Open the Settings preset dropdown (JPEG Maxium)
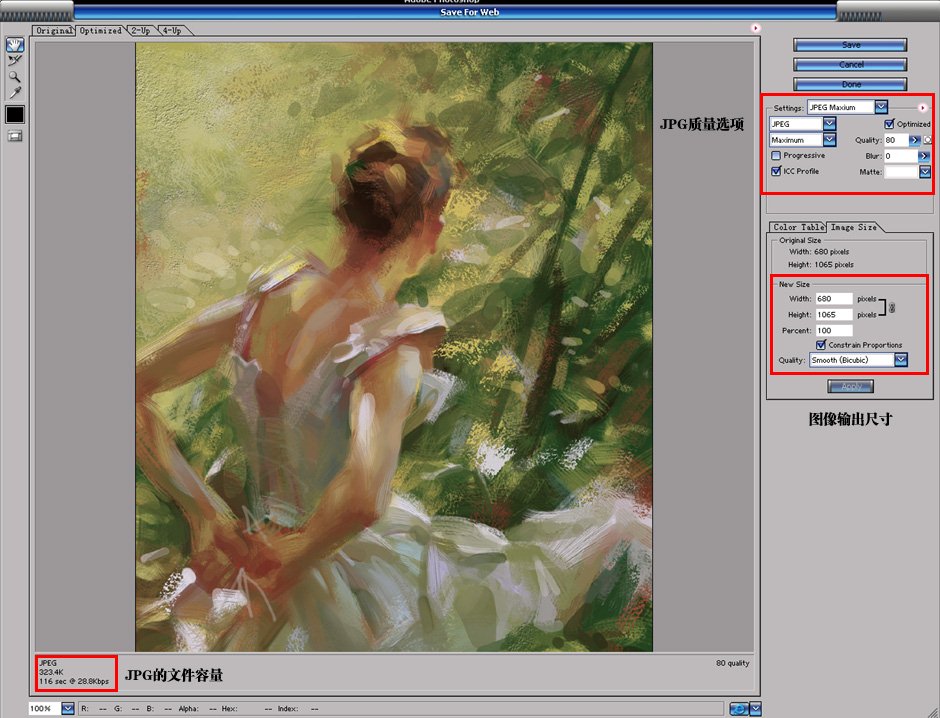This screenshot has width=940, height=718. coord(847,107)
